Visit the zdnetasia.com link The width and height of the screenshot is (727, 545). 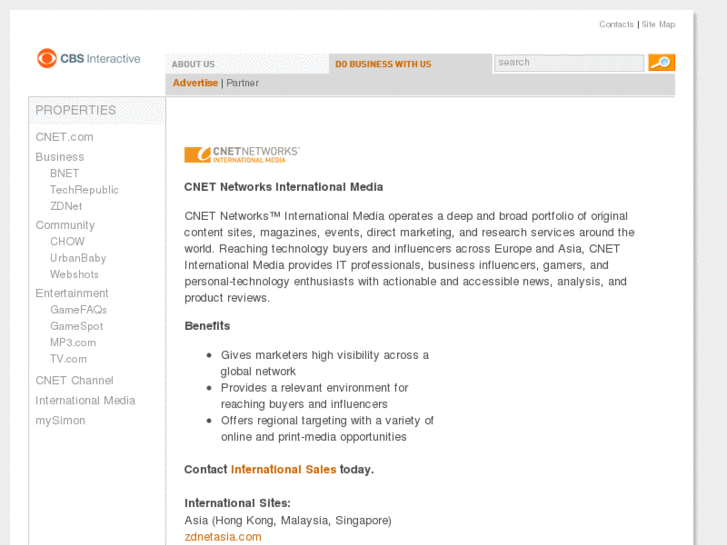pyautogui.click(x=223, y=537)
